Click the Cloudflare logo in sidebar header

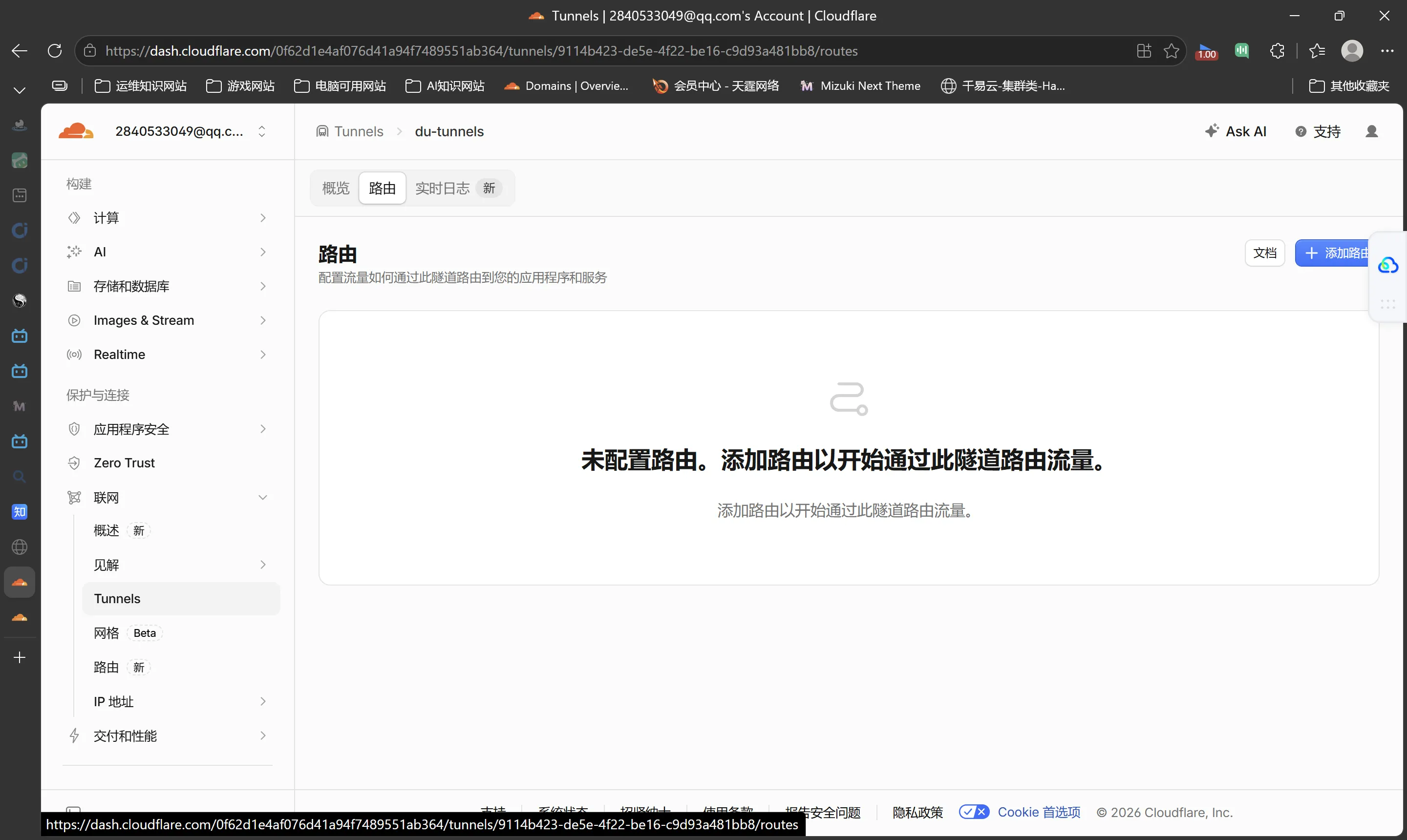click(x=76, y=131)
